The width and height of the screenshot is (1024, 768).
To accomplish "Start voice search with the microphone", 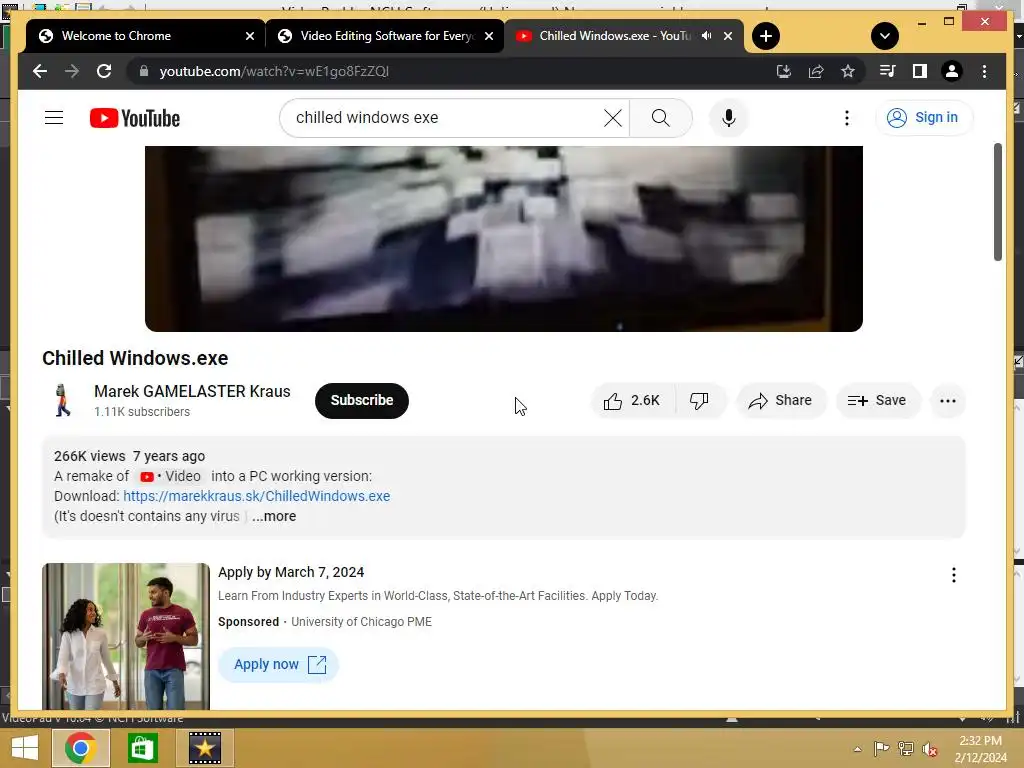I will tap(729, 118).
